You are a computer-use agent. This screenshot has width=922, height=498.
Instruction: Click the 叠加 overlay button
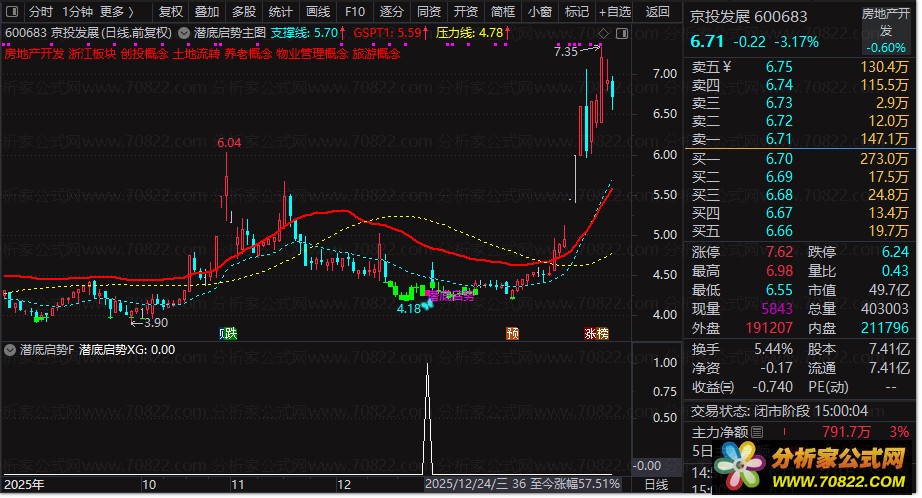pyautogui.click(x=207, y=11)
